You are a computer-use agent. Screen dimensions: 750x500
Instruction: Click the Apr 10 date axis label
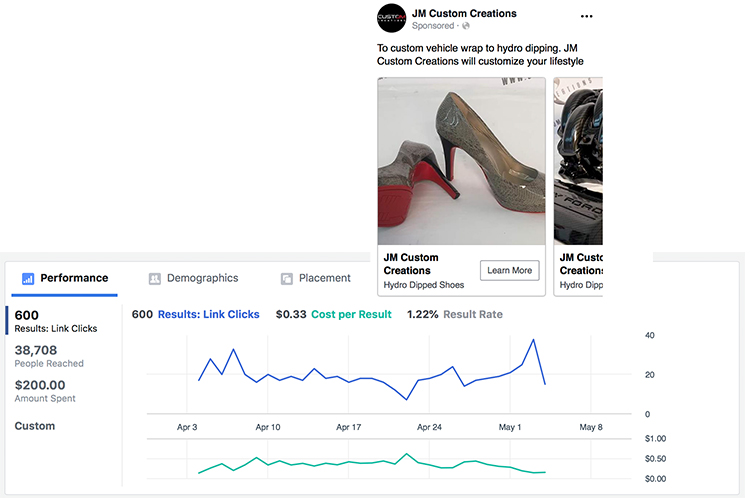pos(268,427)
